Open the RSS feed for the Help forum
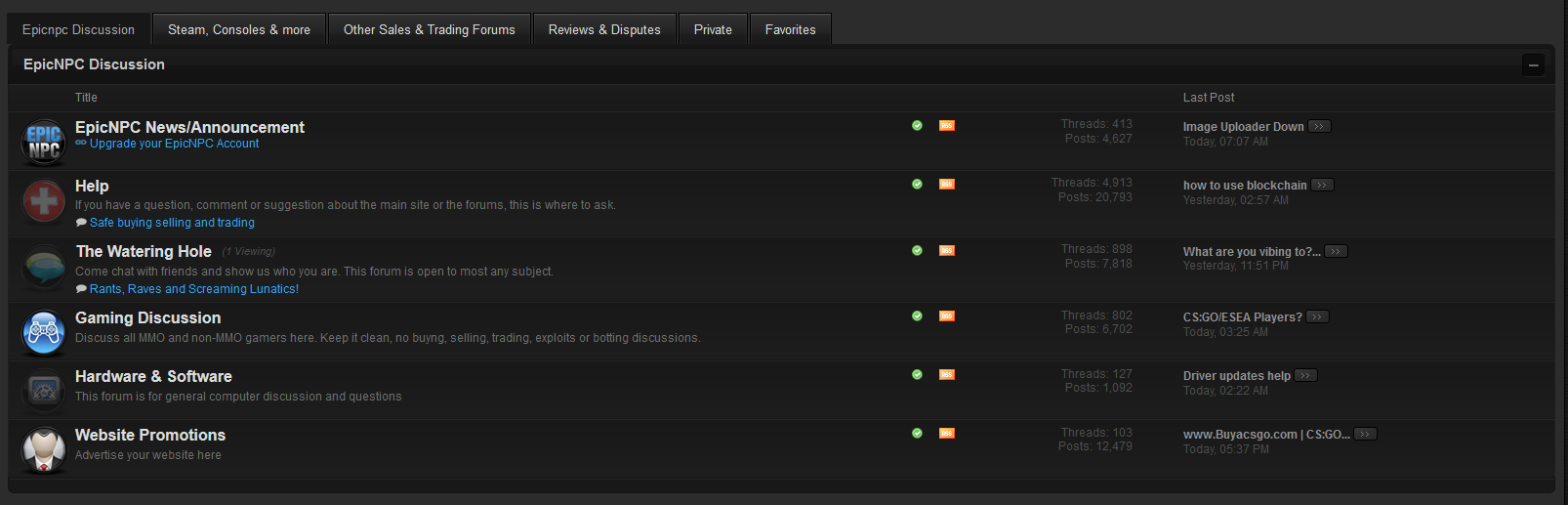This screenshot has width=1568, height=505. point(946,184)
